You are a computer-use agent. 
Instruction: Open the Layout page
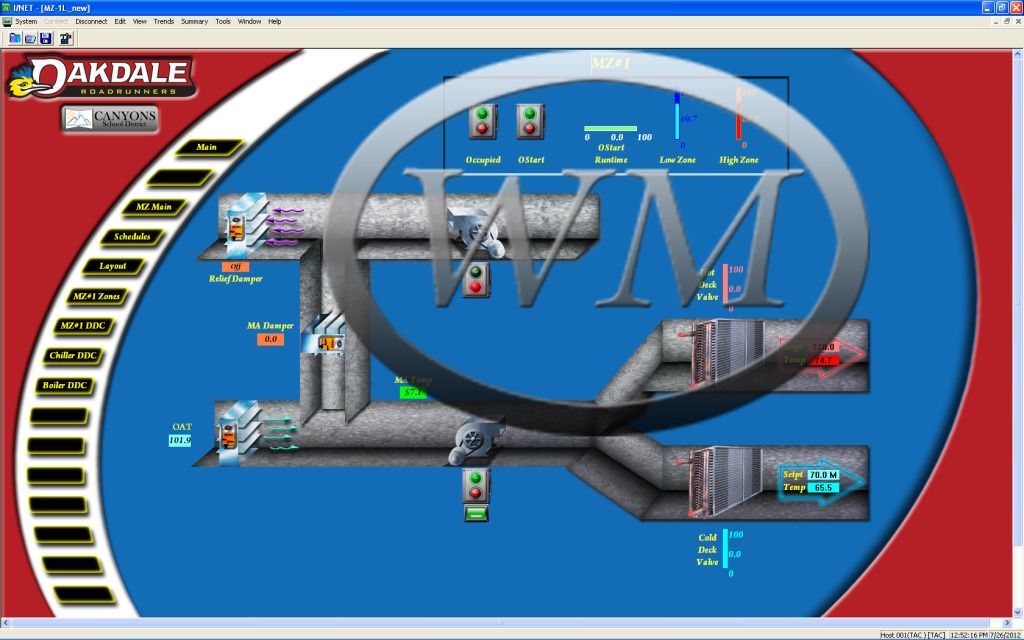click(113, 266)
